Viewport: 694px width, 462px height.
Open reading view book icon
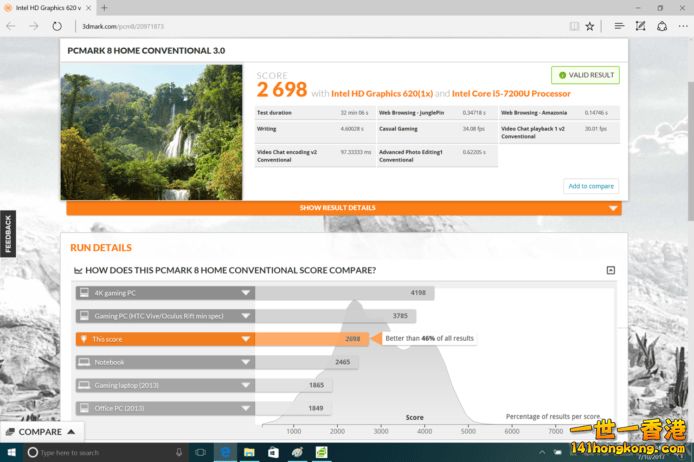[x=574, y=26]
